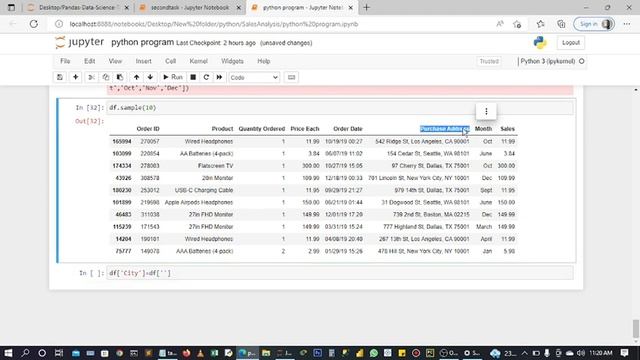Screen dimensions: 640x360
Task: Open the tab actions menu icon
Action: coord(11,7)
